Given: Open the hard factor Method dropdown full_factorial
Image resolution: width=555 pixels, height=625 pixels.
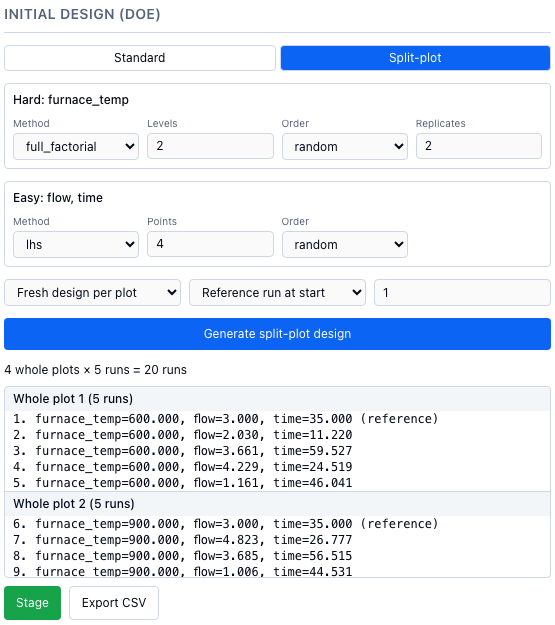Looking at the screenshot, I should tap(76, 147).
